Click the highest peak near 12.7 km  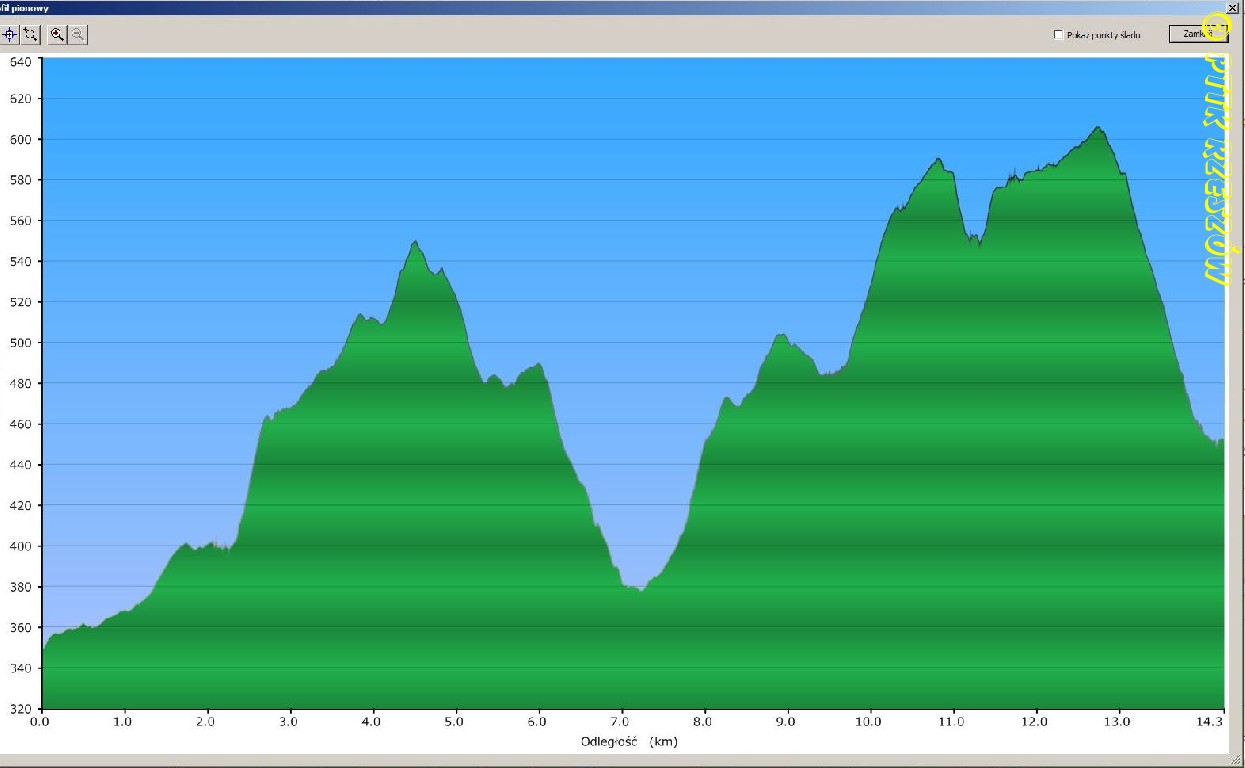point(1098,128)
